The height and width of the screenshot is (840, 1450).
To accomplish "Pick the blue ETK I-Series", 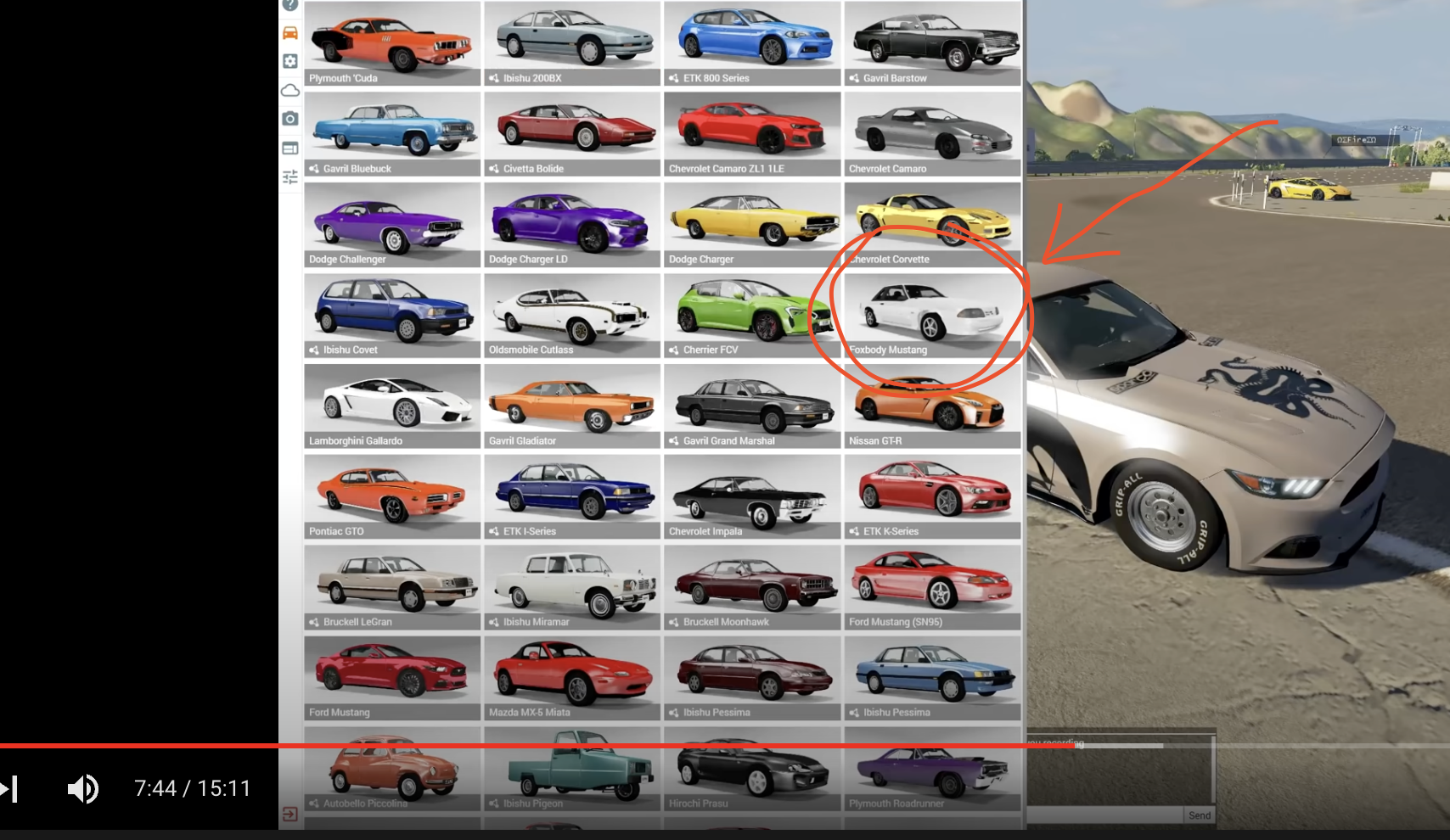I will click(x=572, y=497).
